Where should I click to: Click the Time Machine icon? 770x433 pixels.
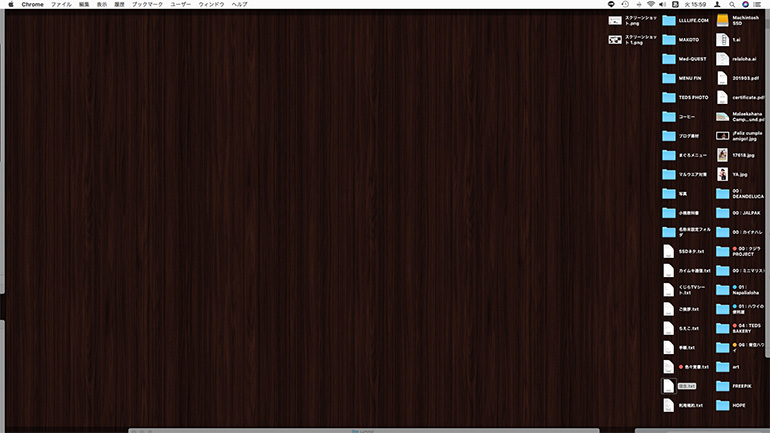(x=625, y=4)
